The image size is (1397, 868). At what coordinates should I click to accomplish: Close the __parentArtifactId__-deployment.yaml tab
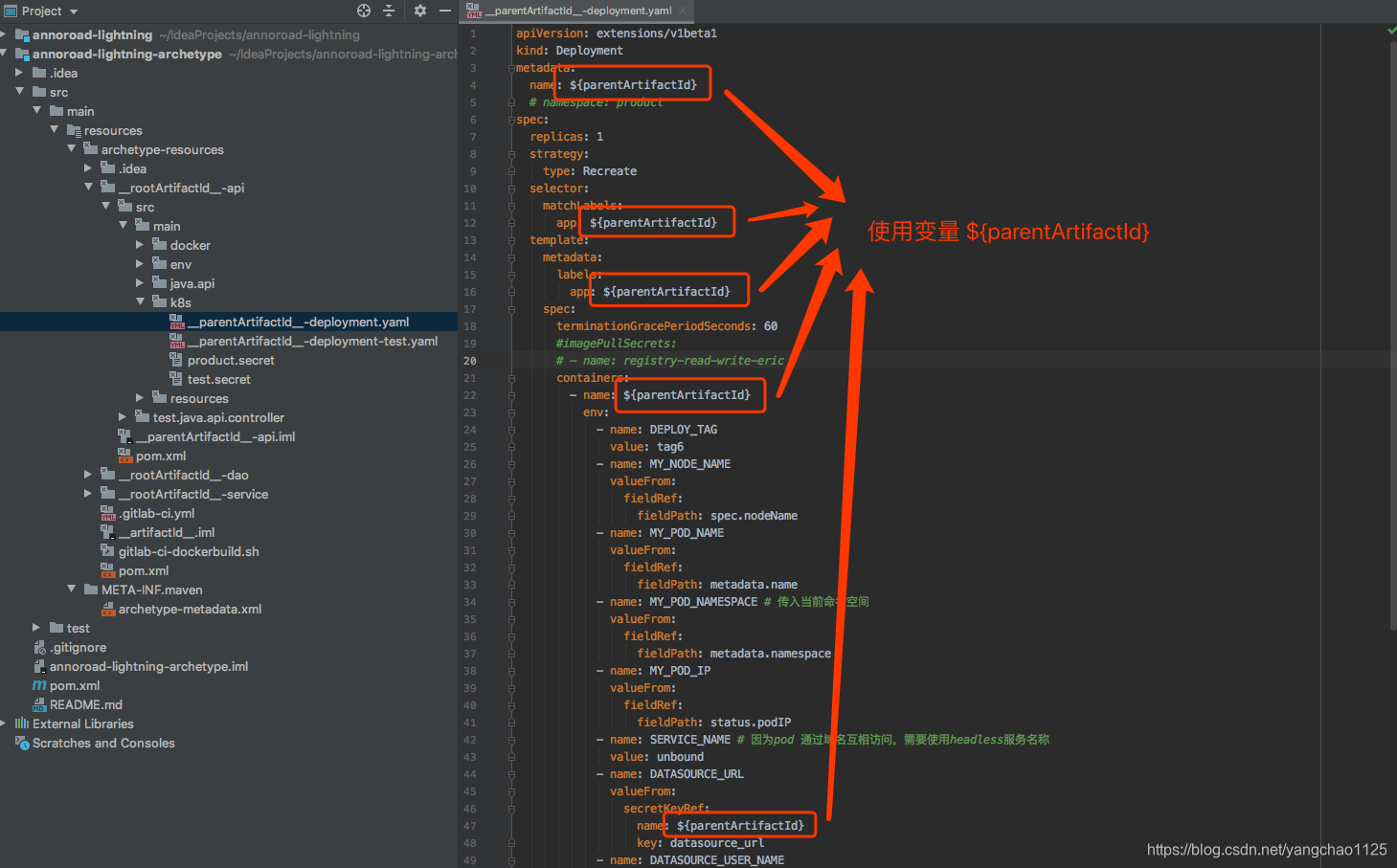coord(683,11)
